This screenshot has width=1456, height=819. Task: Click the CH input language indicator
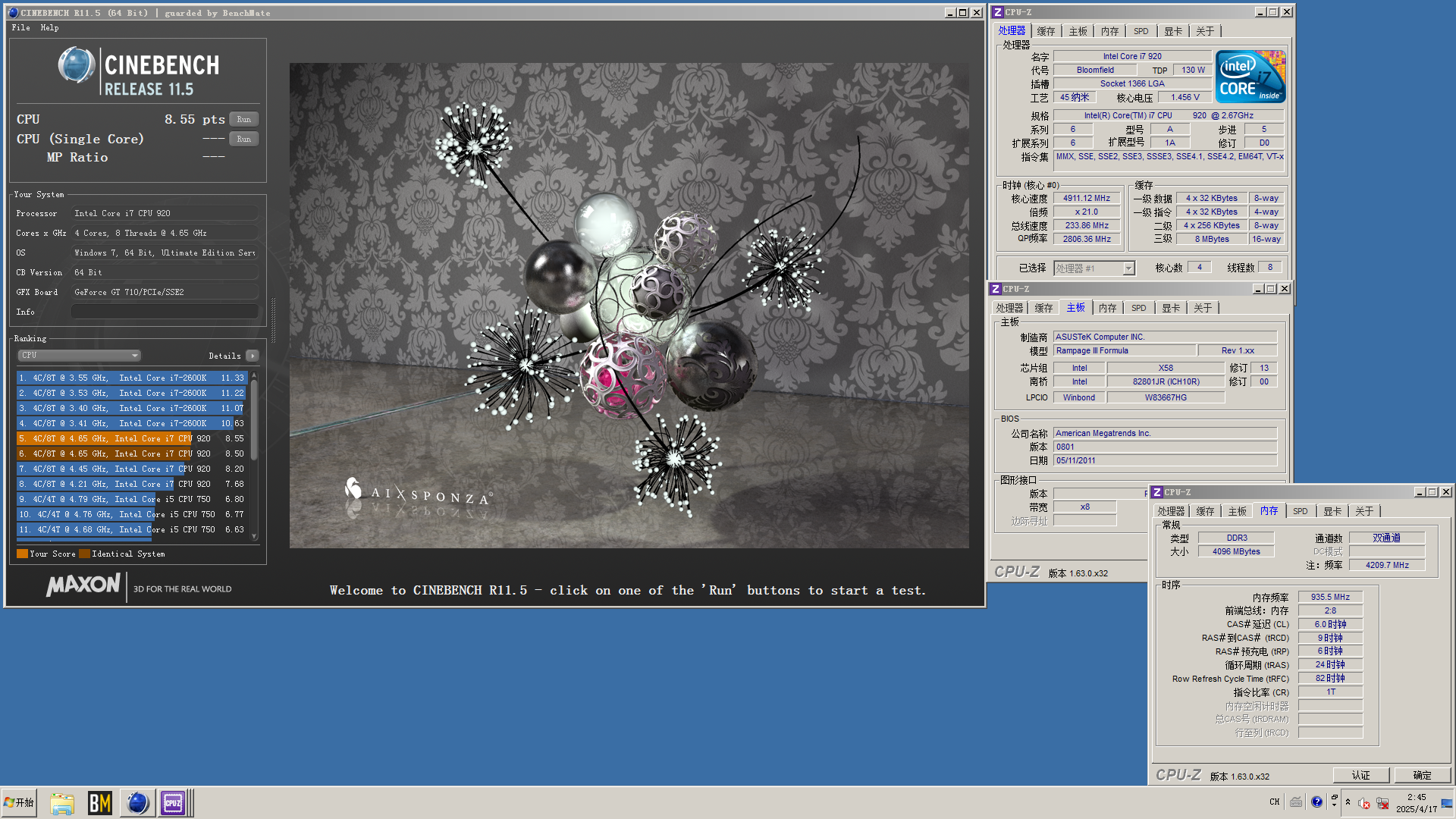point(1275,802)
